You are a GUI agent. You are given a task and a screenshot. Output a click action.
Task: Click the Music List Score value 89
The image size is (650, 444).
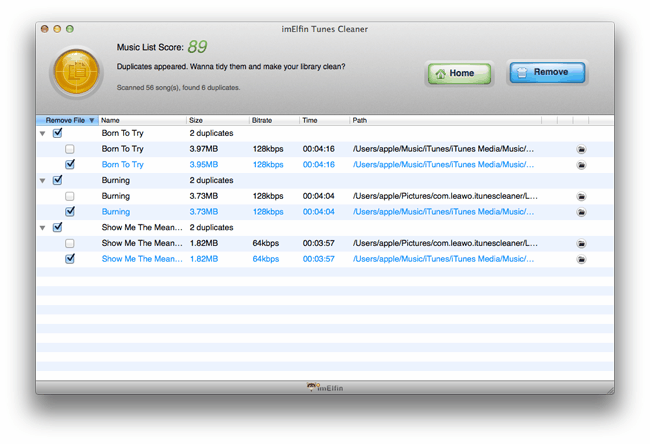(197, 47)
